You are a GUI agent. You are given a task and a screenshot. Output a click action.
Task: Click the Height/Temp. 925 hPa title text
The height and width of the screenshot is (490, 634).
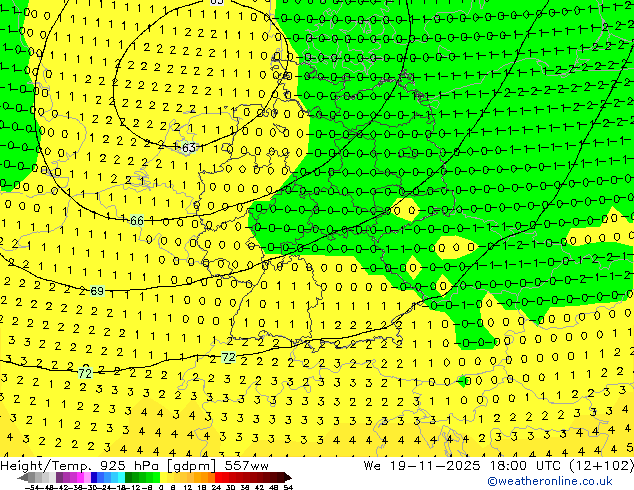pos(81,466)
